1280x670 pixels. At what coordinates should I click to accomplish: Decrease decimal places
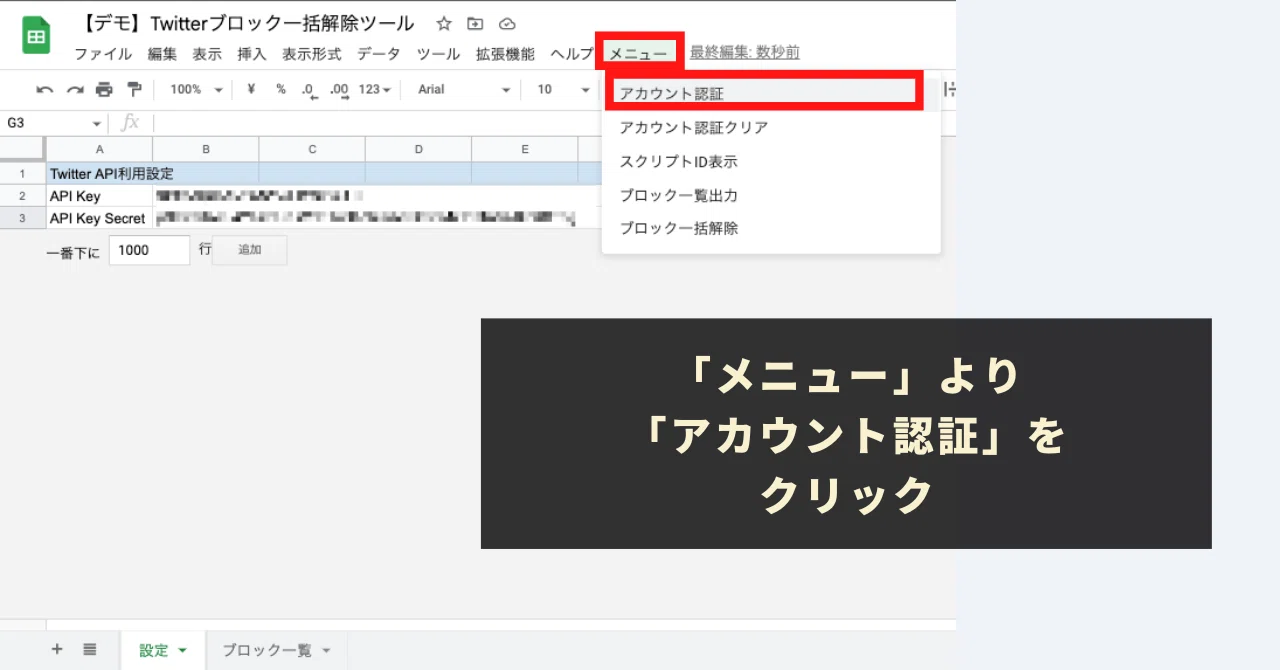(310, 90)
